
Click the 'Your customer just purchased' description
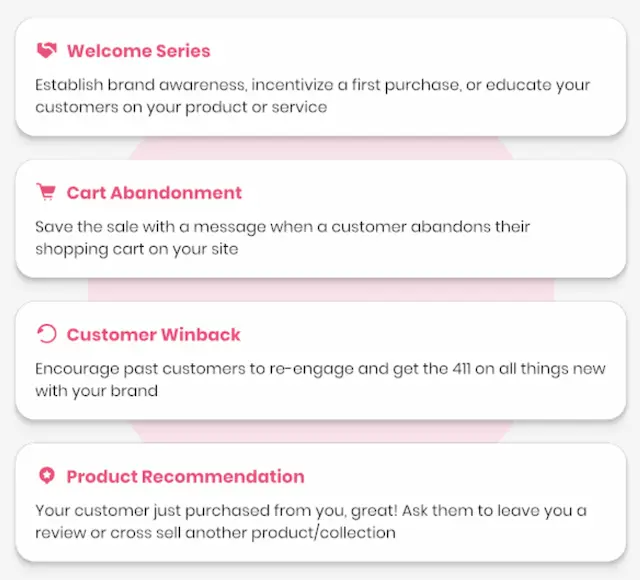(x=311, y=521)
